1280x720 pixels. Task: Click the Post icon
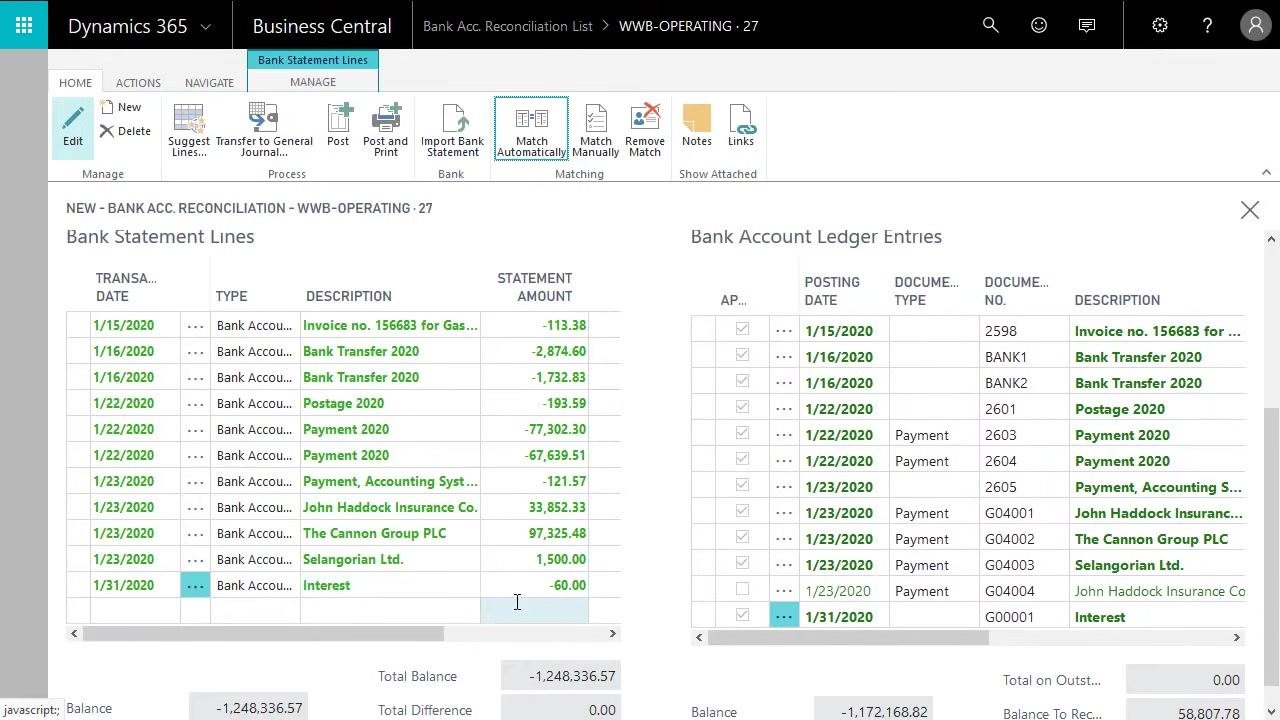tap(338, 126)
